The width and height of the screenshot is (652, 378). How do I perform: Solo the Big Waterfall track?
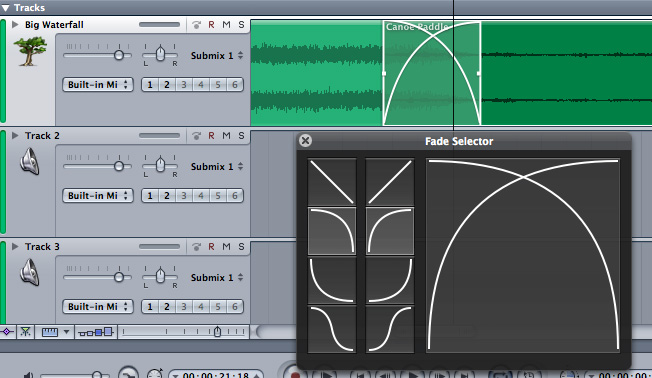[241, 25]
